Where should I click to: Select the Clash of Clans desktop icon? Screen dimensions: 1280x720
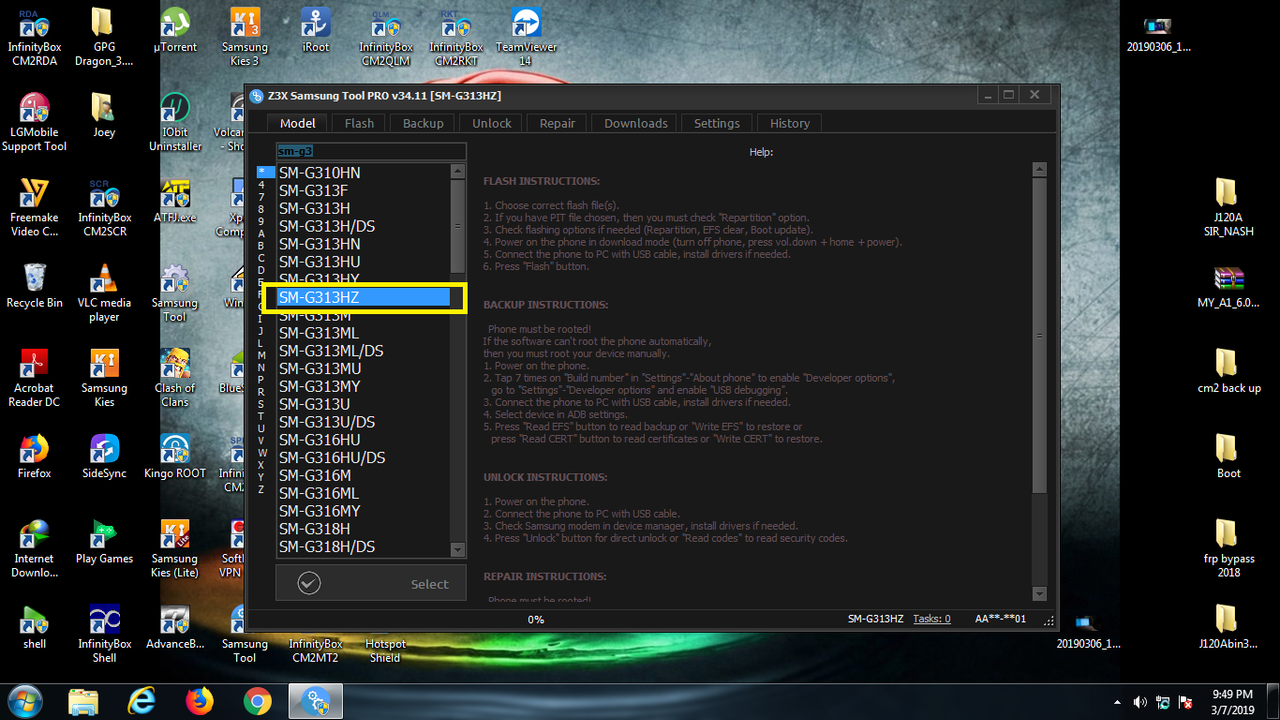click(175, 378)
